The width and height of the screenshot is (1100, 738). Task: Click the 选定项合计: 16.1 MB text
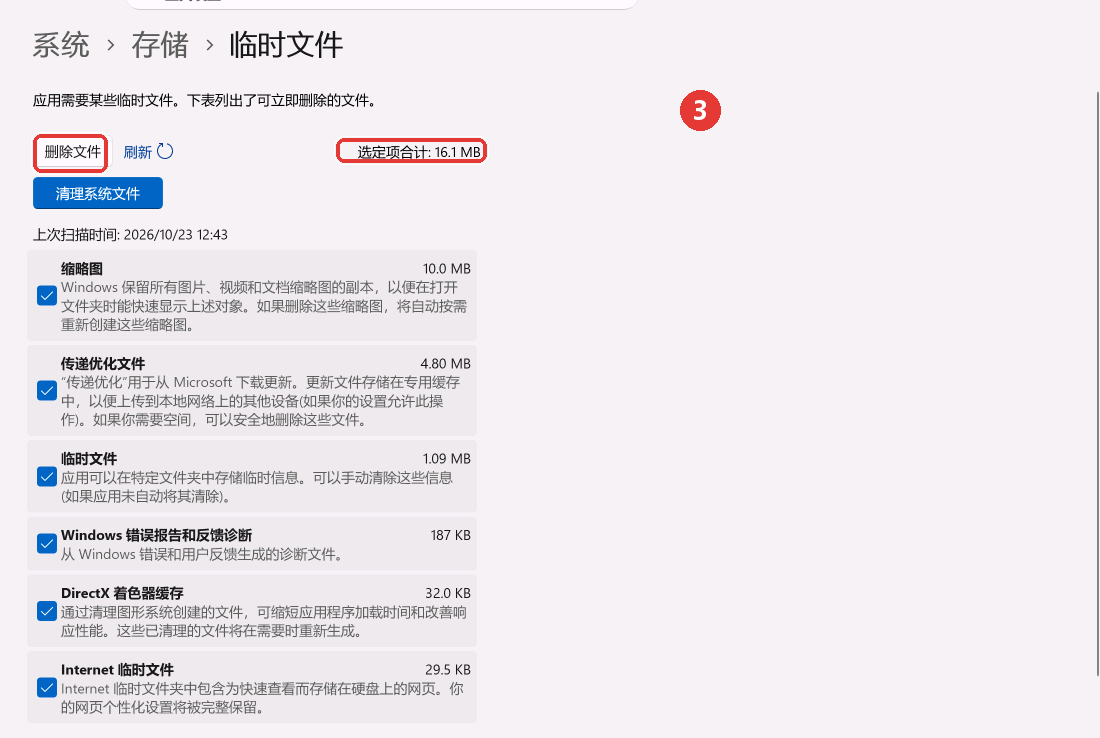[419, 152]
